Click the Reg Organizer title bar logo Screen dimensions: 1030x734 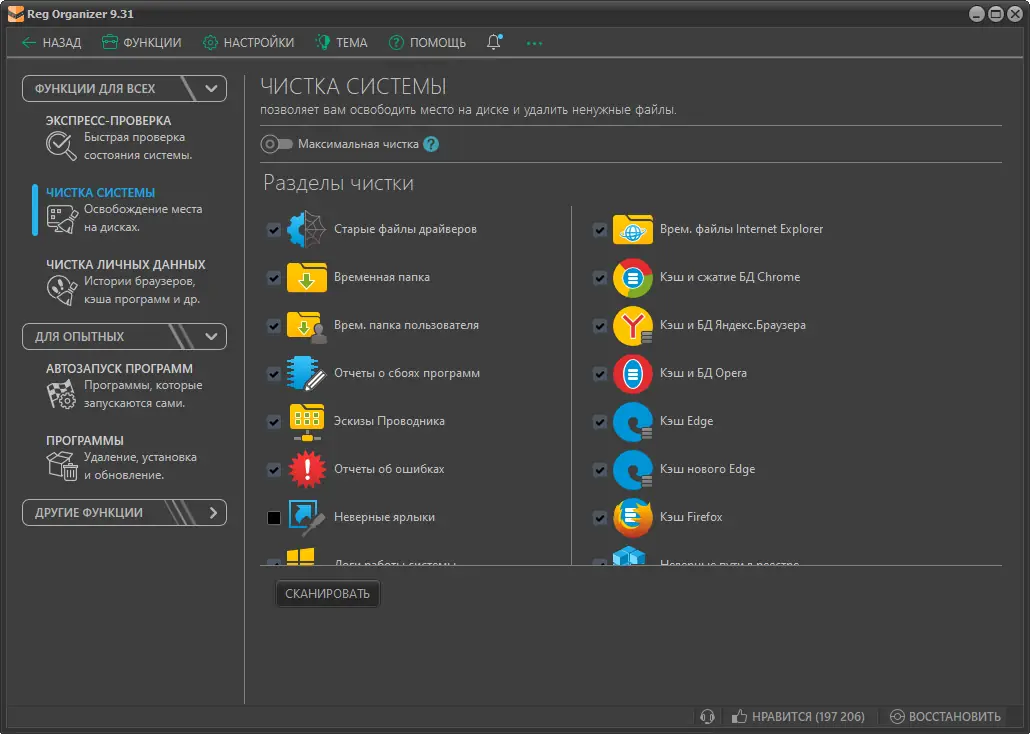[x=15, y=14]
